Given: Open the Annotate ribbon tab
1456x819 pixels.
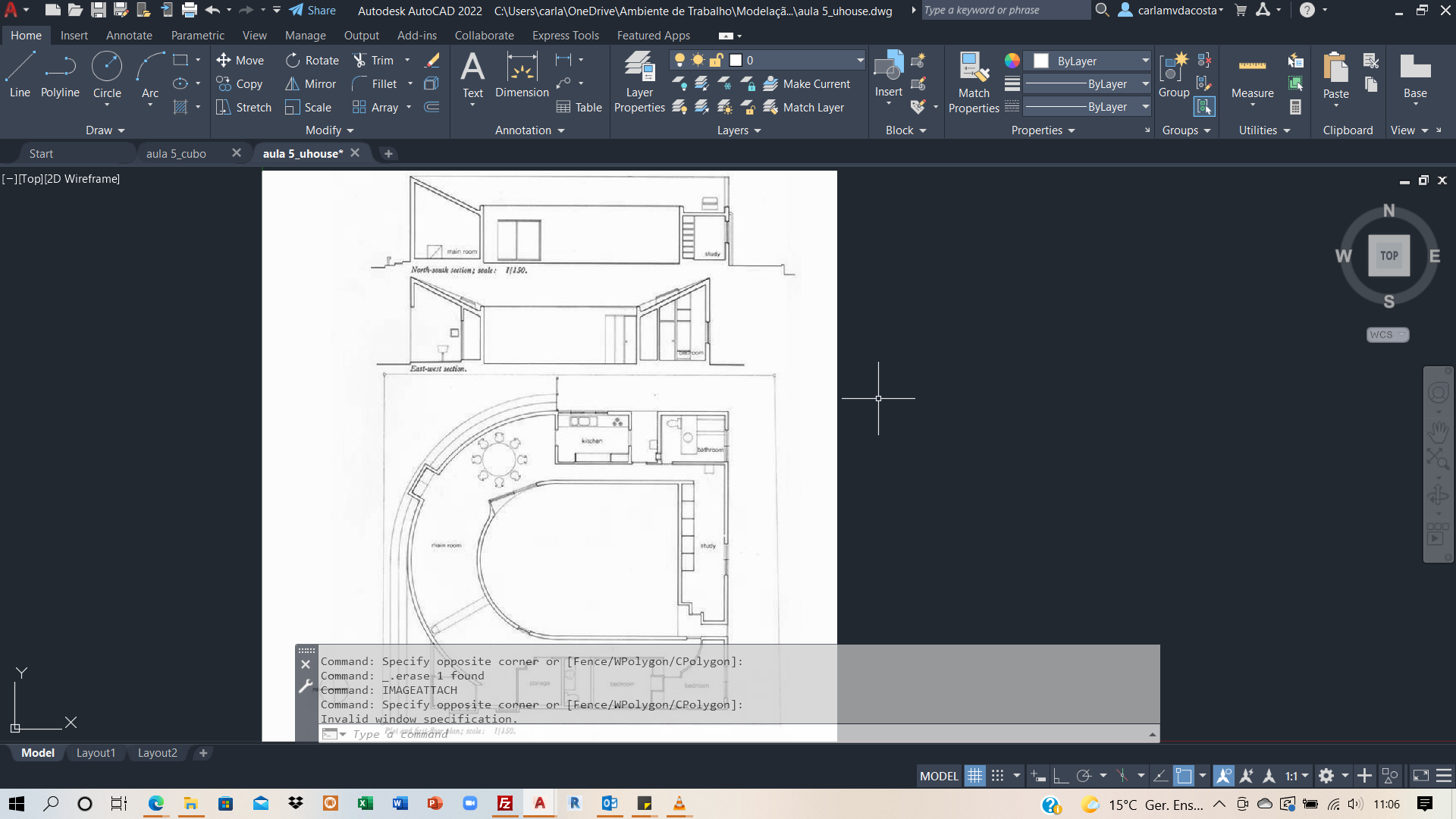Looking at the screenshot, I should coord(129,35).
